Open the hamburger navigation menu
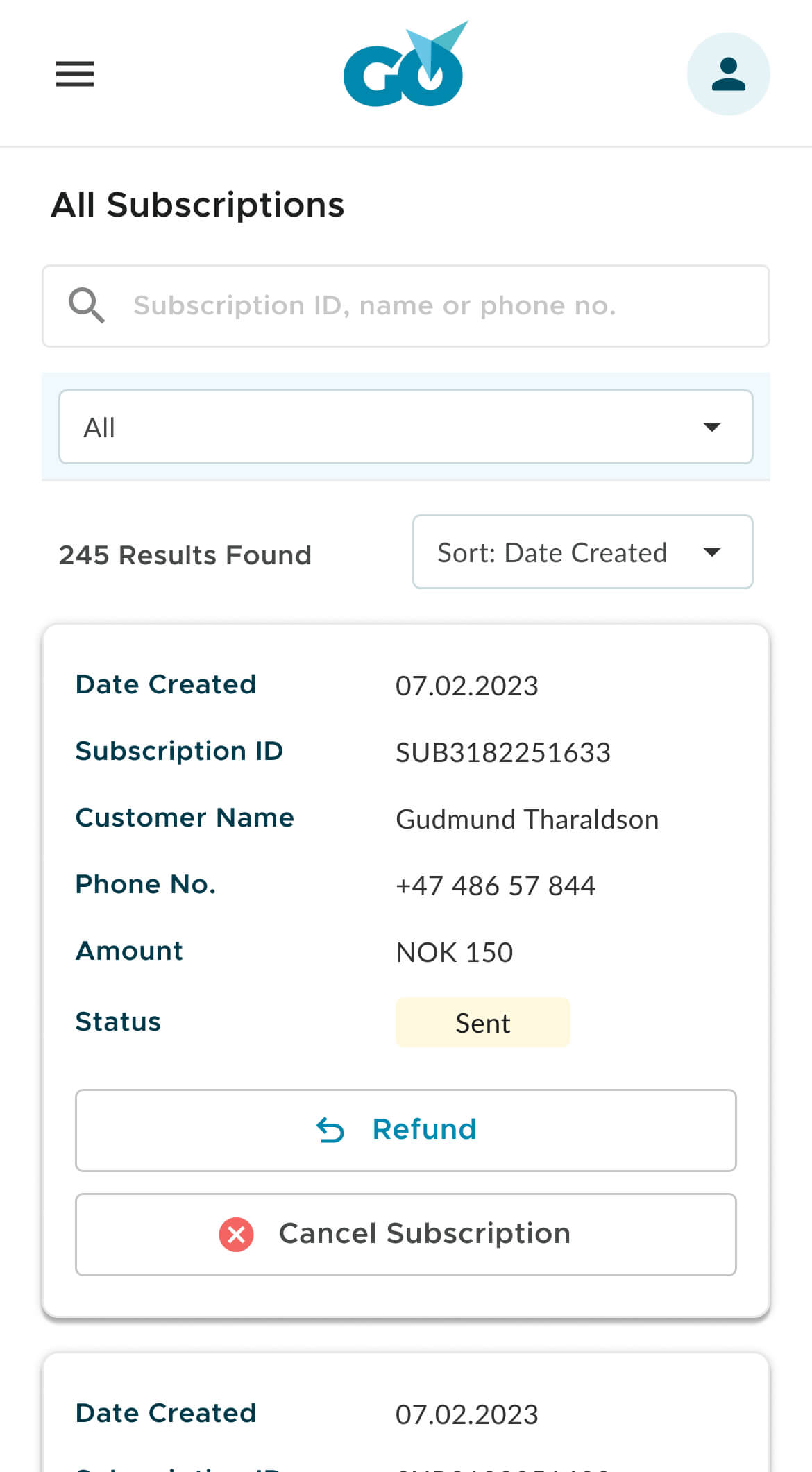 (x=75, y=74)
